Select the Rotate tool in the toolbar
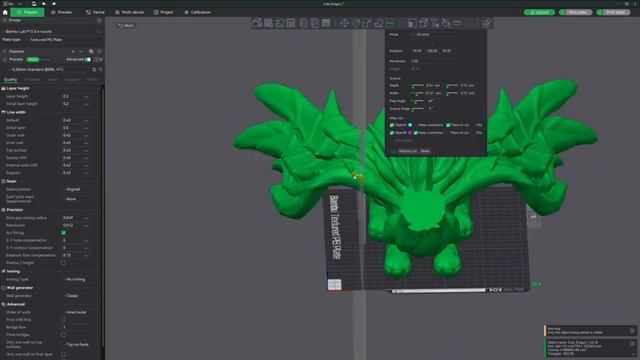Screen dimensions: 640x360 [x=356, y=23]
